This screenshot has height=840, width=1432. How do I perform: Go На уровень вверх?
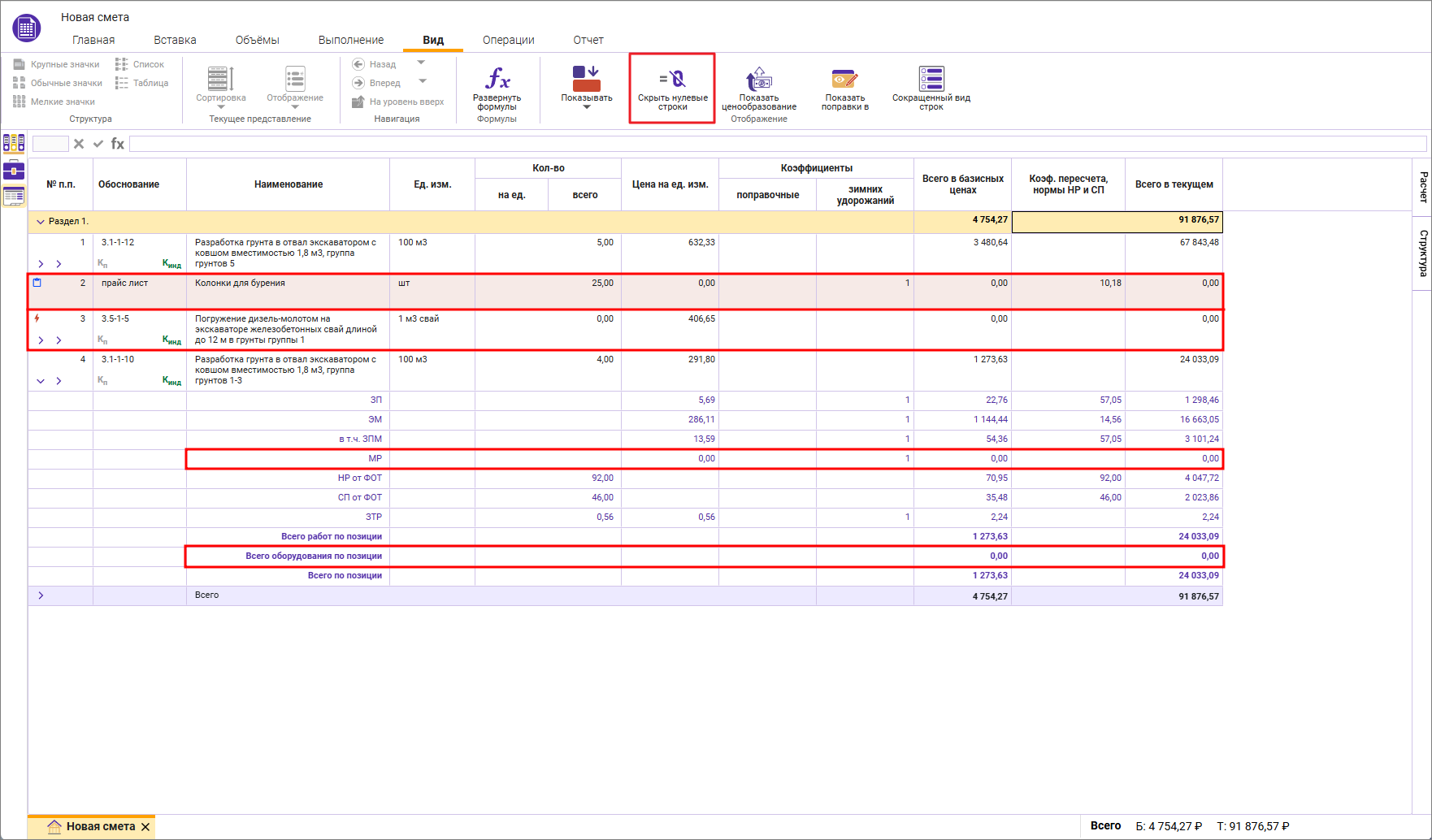397,102
